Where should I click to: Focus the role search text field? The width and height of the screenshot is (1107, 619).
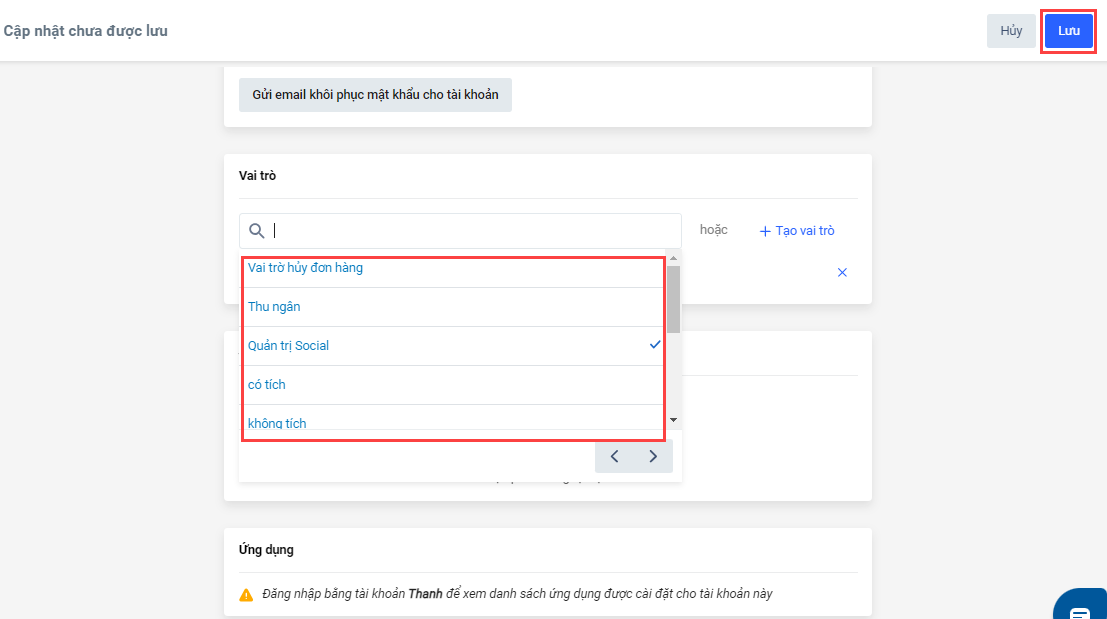tap(470, 231)
